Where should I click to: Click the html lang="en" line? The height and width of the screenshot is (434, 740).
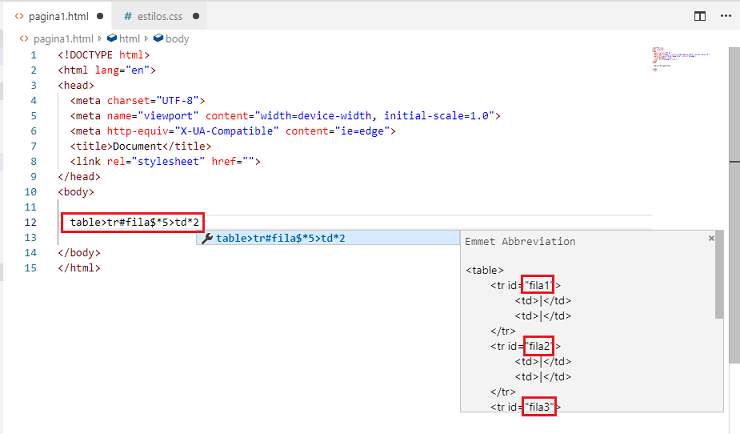(x=107, y=70)
